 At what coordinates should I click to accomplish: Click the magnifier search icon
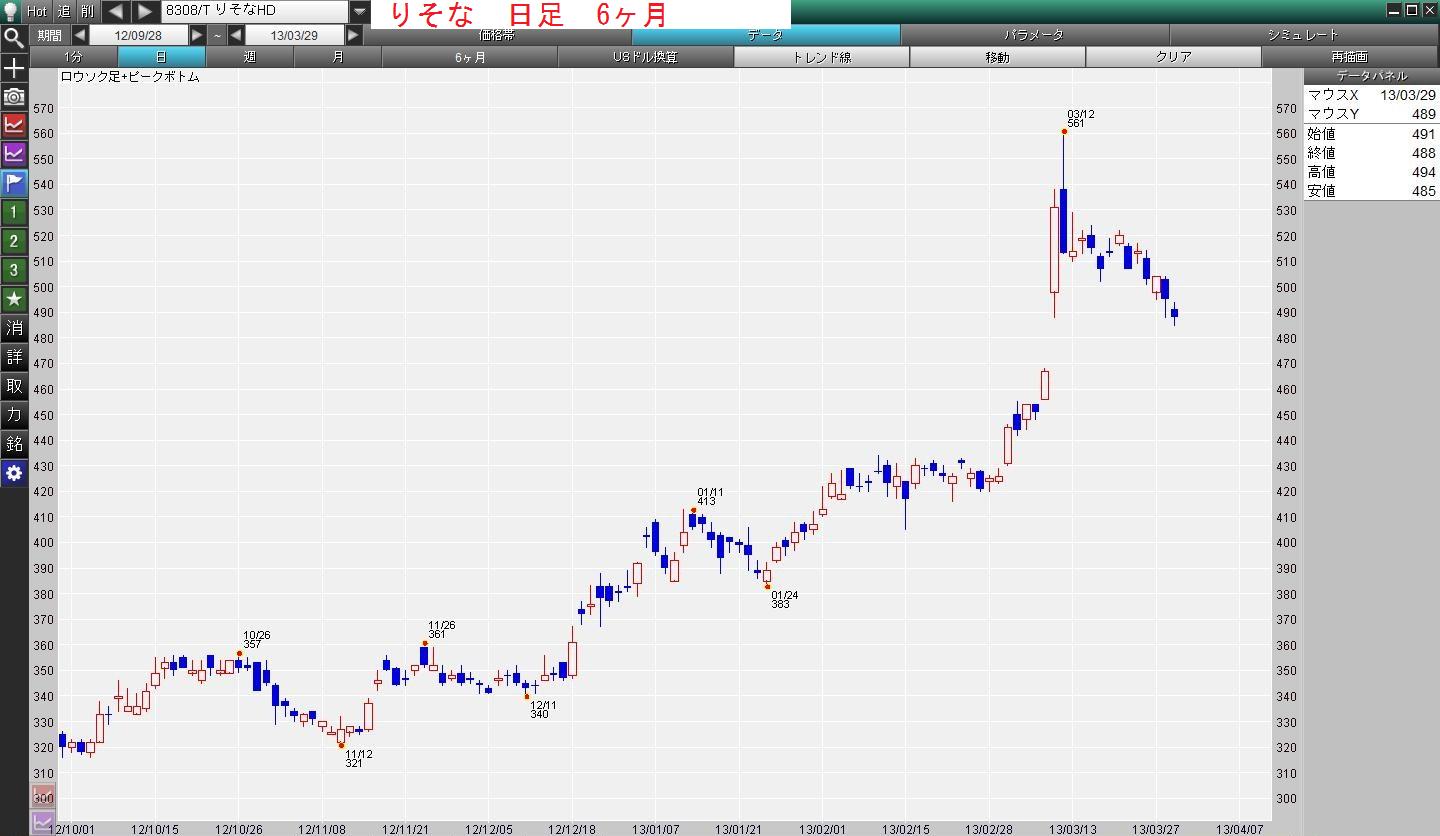[14, 38]
